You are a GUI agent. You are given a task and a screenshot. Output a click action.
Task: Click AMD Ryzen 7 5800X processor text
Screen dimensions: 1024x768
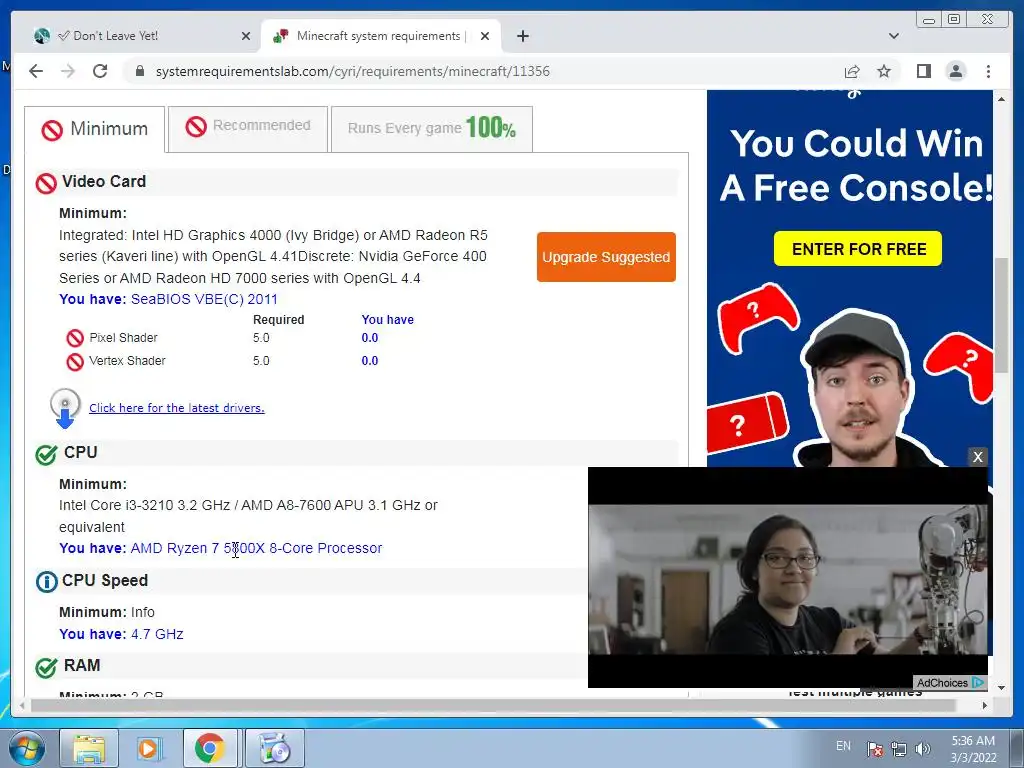pyautogui.click(x=256, y=548)
